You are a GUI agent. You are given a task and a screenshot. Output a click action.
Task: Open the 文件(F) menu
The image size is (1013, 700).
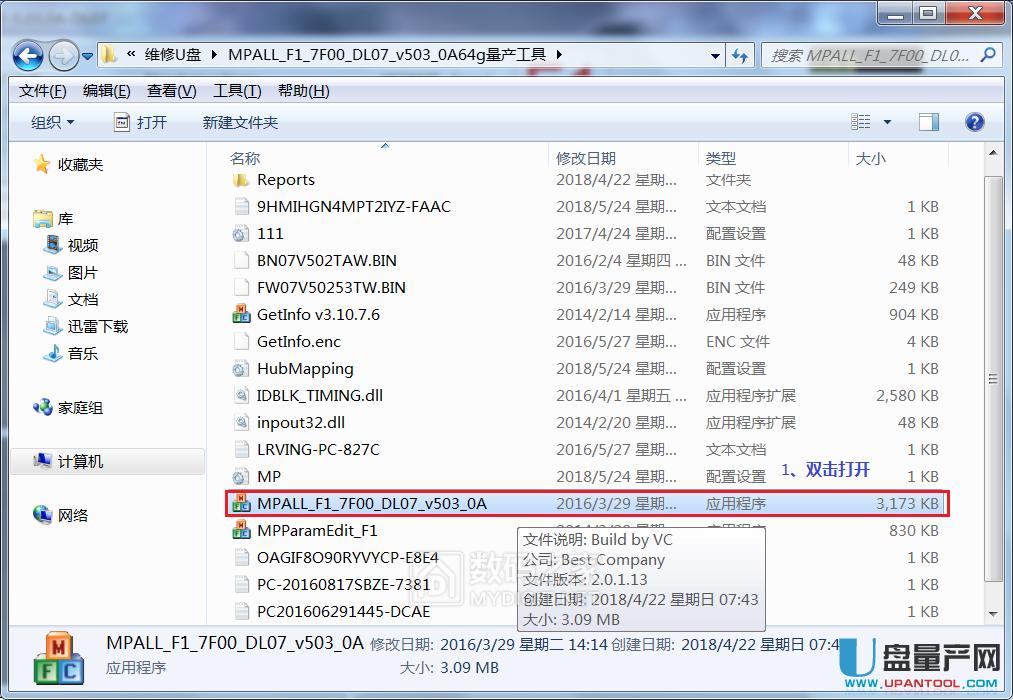click(42, 91)
